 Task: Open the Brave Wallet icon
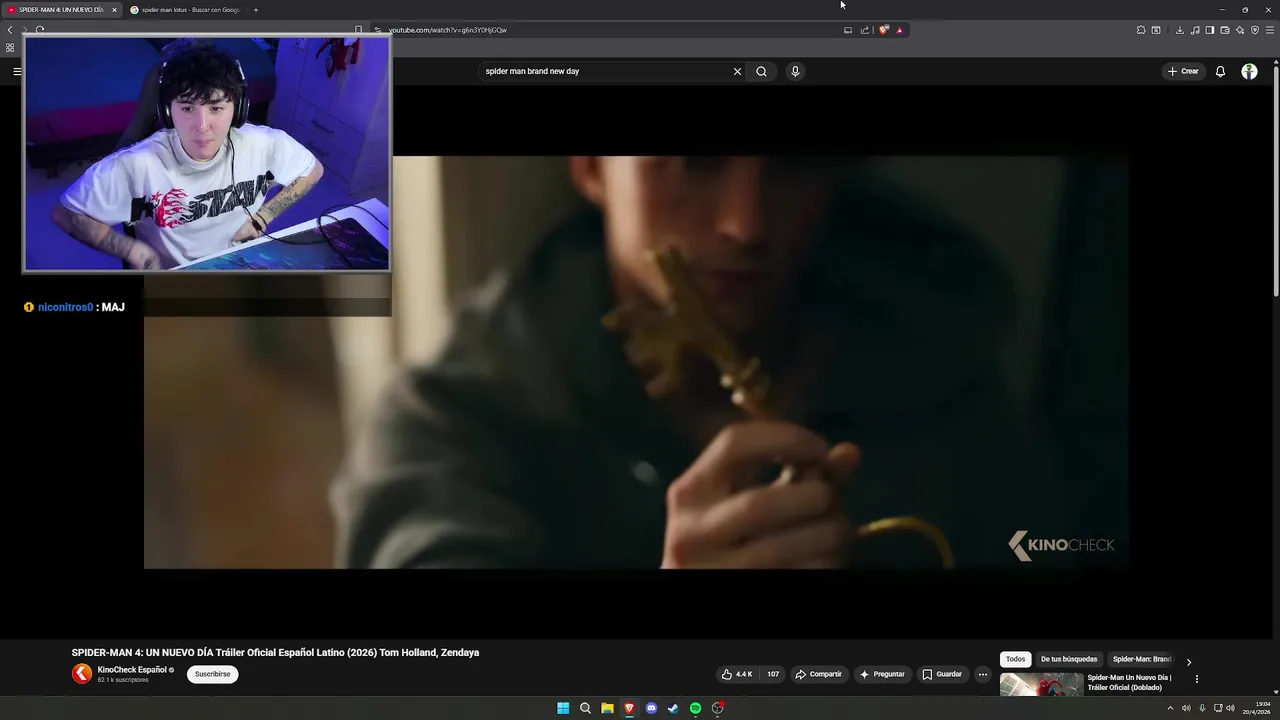coord(1225,30)
